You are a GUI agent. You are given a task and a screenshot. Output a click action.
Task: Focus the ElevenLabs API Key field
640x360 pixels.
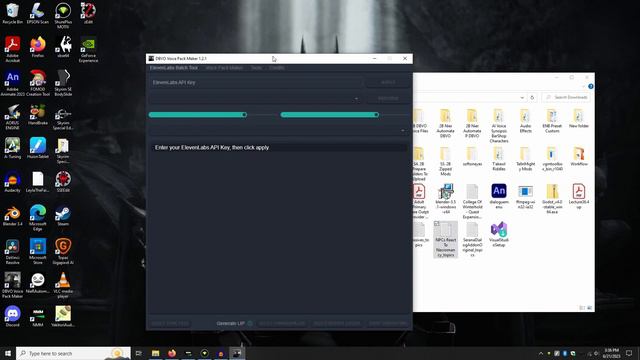tap(256, 82)
